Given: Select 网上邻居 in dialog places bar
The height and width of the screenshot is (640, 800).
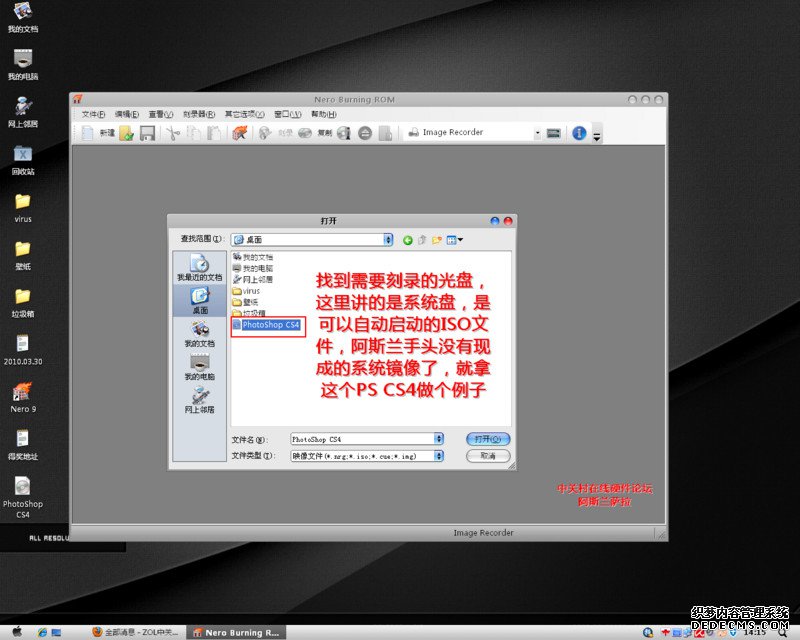Looking at the screenshot, I should coord(199,400).
